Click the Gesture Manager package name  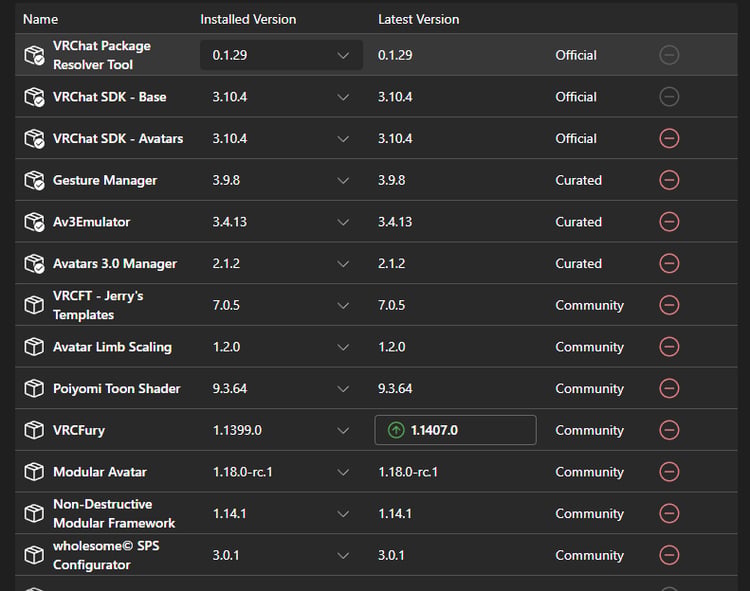pos(105,180)
